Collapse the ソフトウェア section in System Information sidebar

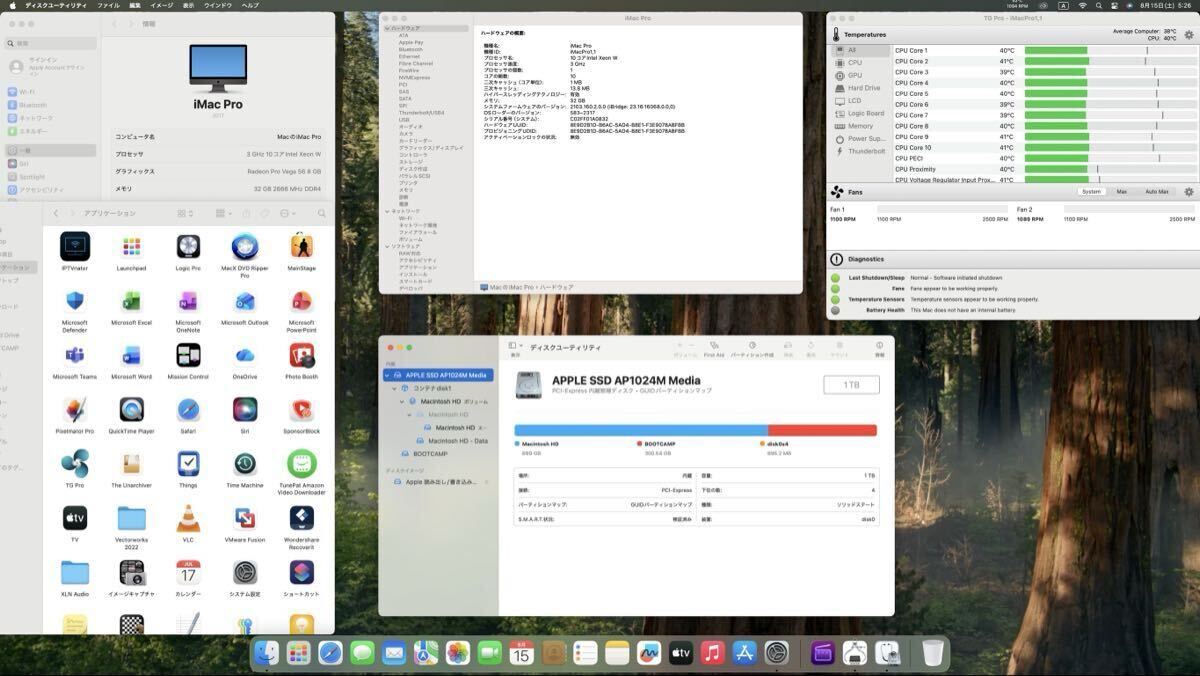387,246
